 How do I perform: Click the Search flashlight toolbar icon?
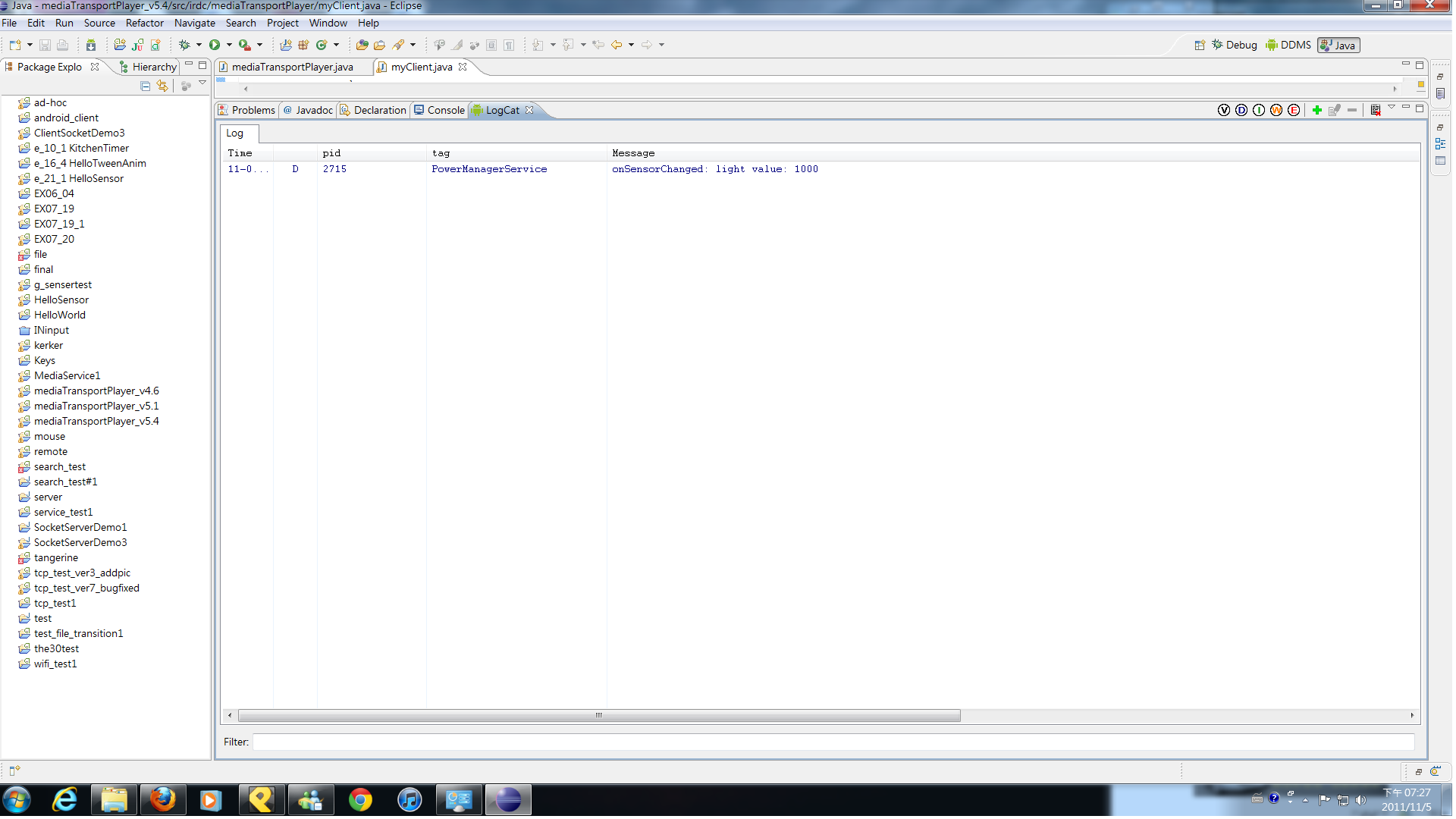coord(398,45)
